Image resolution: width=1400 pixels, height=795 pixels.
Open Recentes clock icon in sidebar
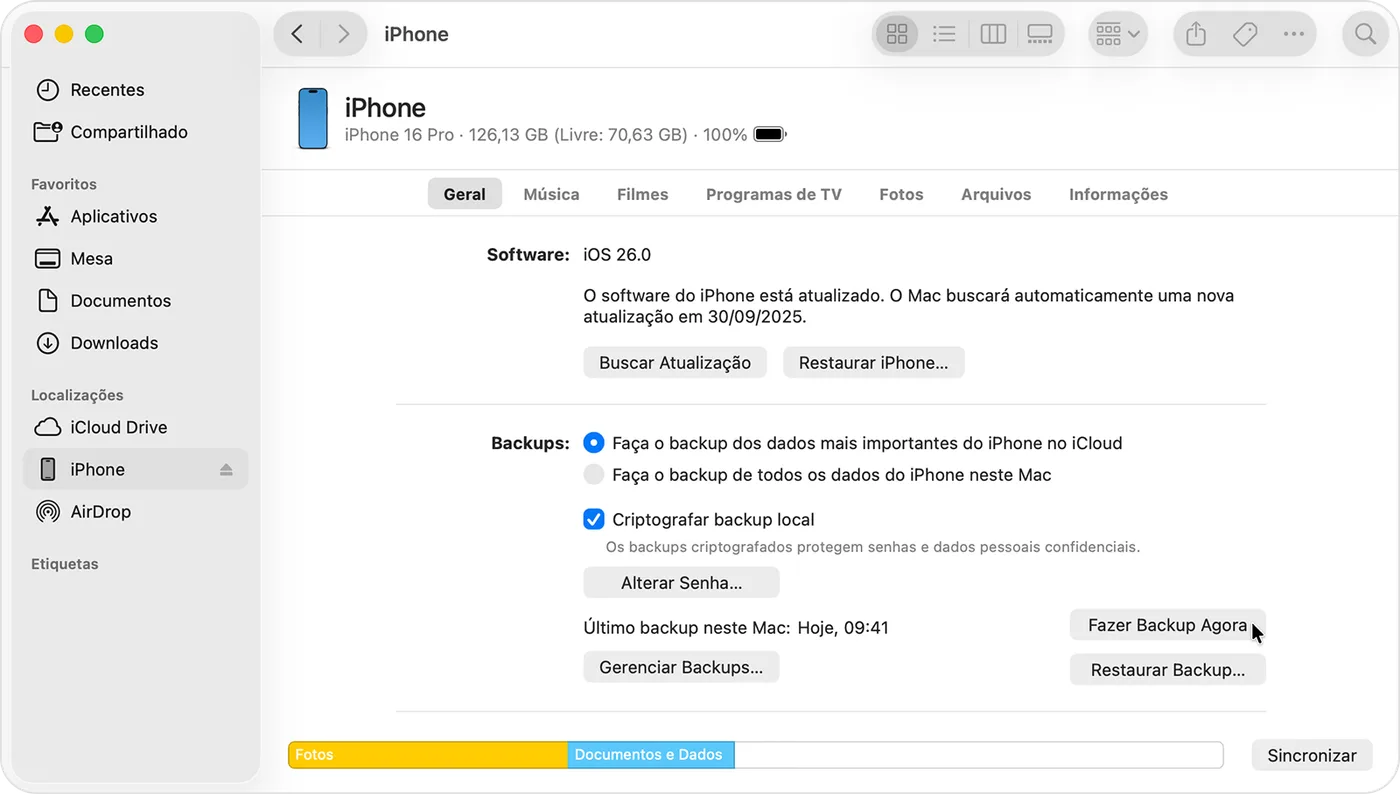47,90
